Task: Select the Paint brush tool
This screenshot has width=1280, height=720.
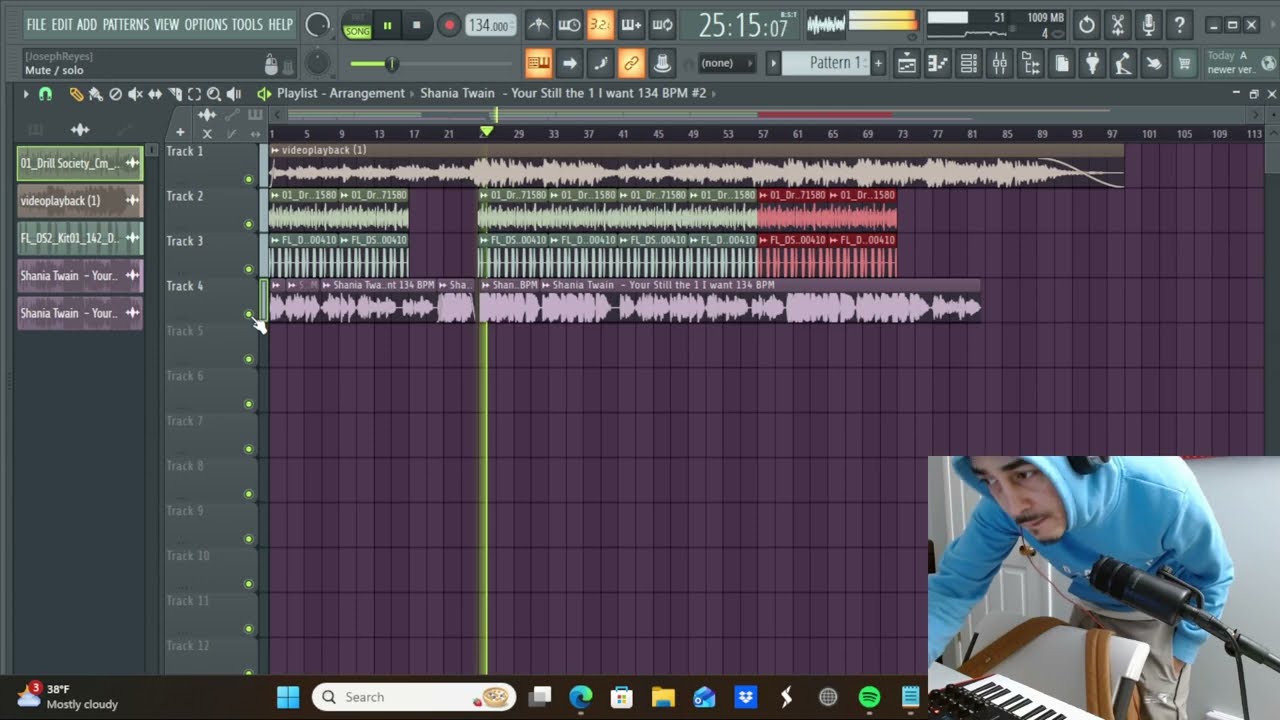Action: [95, 94]
